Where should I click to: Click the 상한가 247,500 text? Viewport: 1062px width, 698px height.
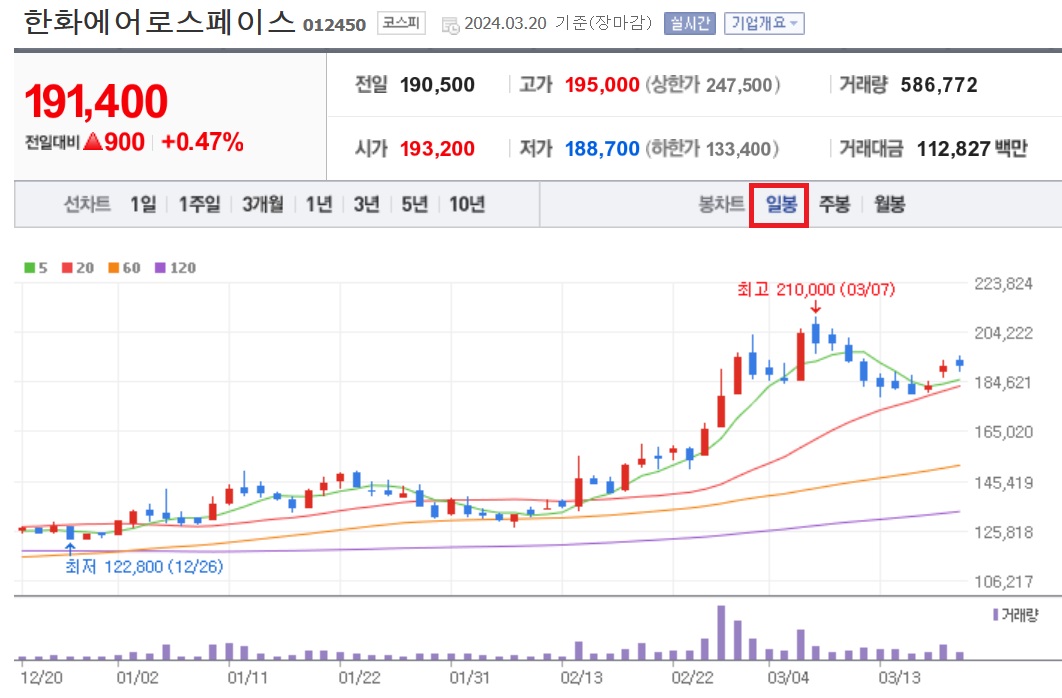(713, 85)
